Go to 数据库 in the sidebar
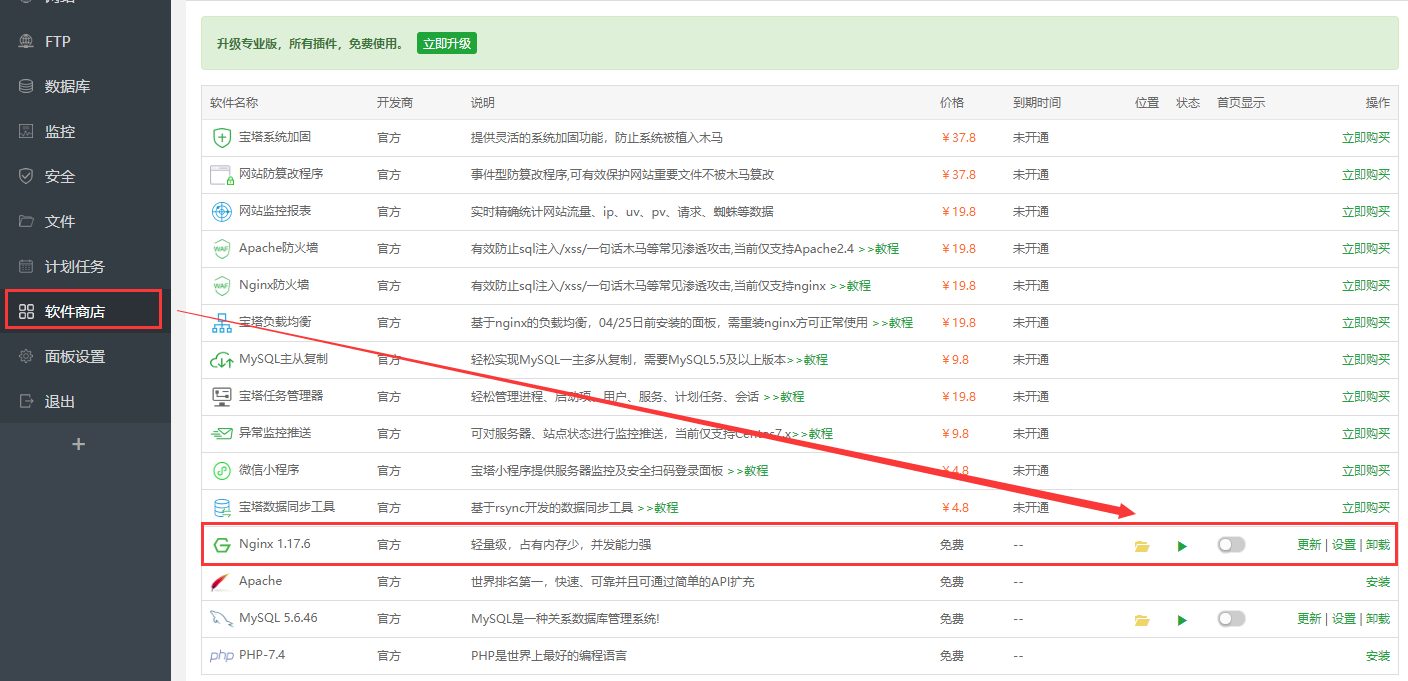This screenshot has width=1408, height=681. pyautogui.click(x=67, y=87)
